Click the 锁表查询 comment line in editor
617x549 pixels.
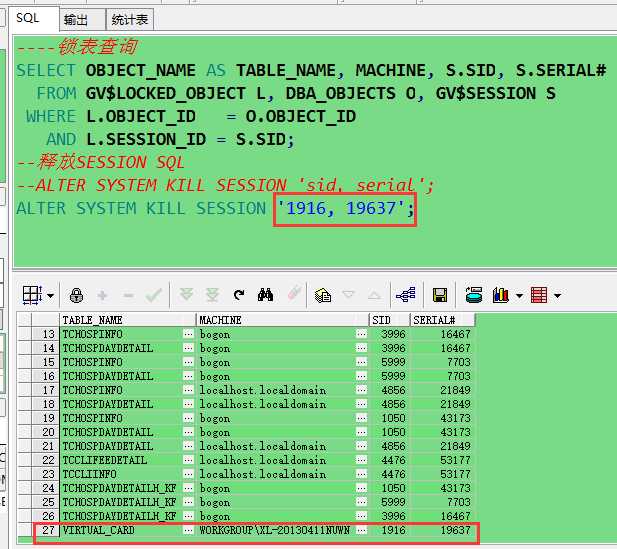[77, 47]
